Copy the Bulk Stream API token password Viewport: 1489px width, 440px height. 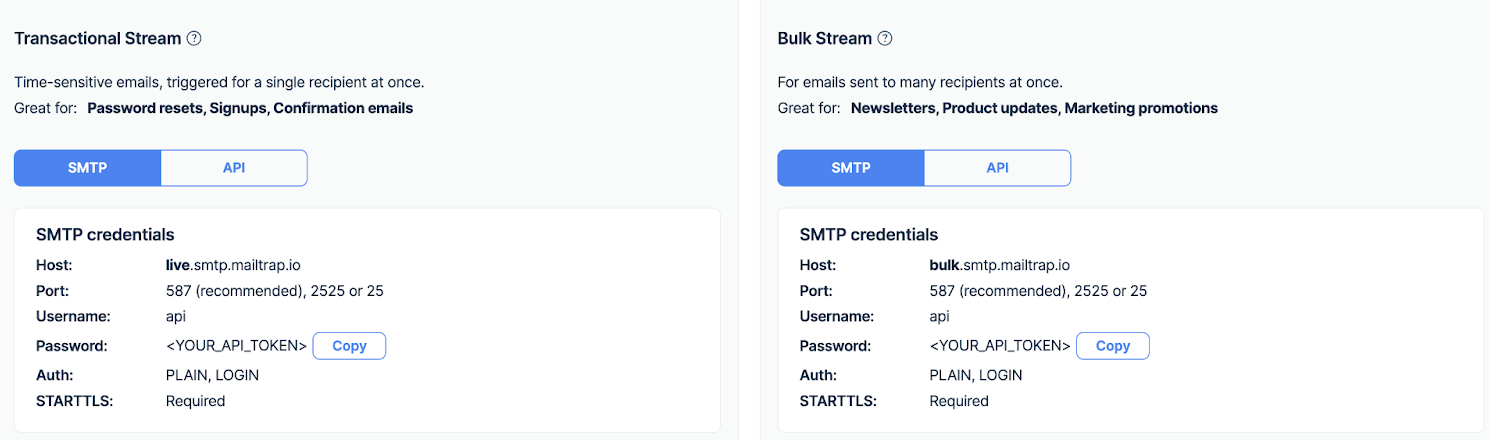[1112, 346]
